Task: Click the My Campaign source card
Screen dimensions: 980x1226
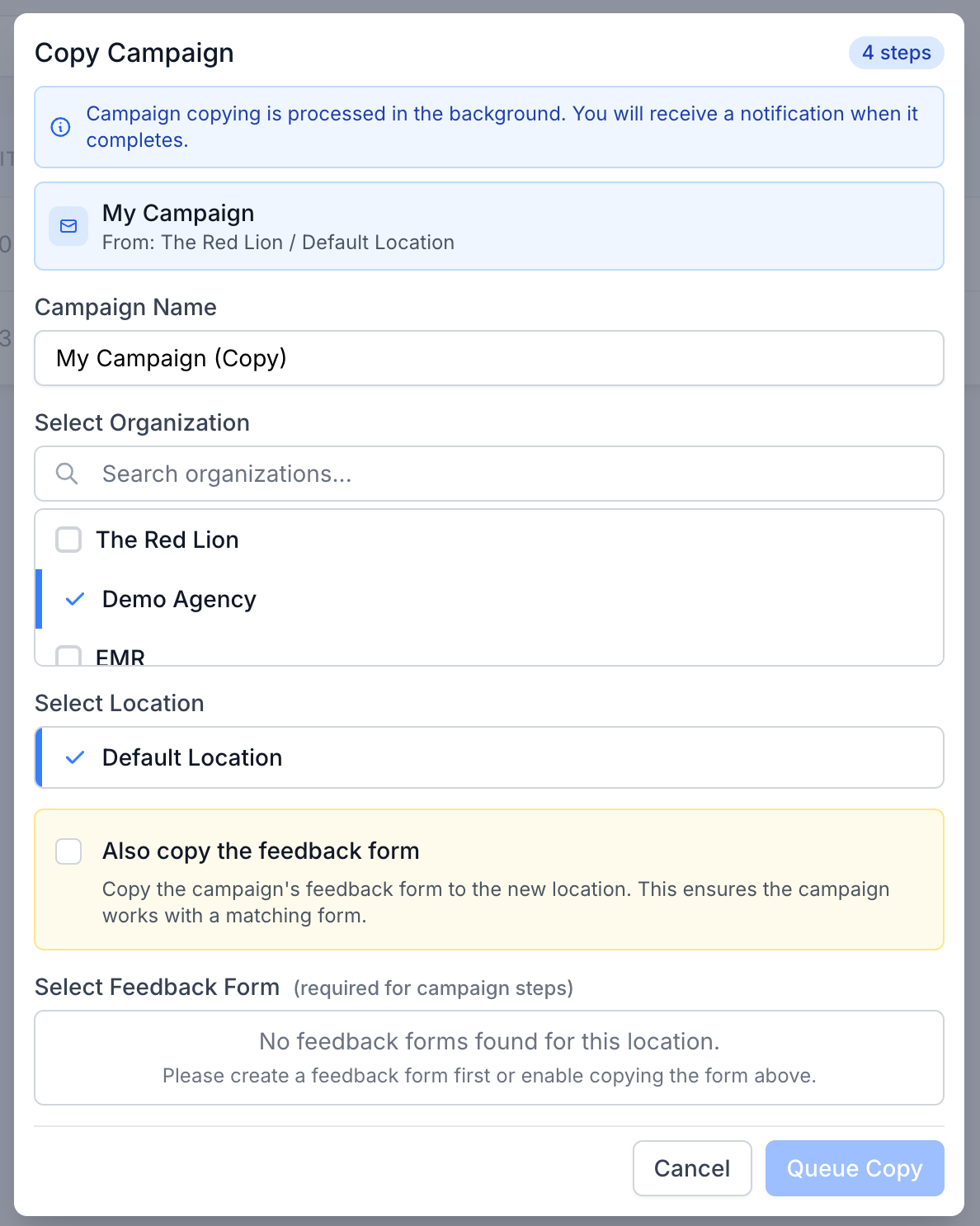Action: coord(488,226)
